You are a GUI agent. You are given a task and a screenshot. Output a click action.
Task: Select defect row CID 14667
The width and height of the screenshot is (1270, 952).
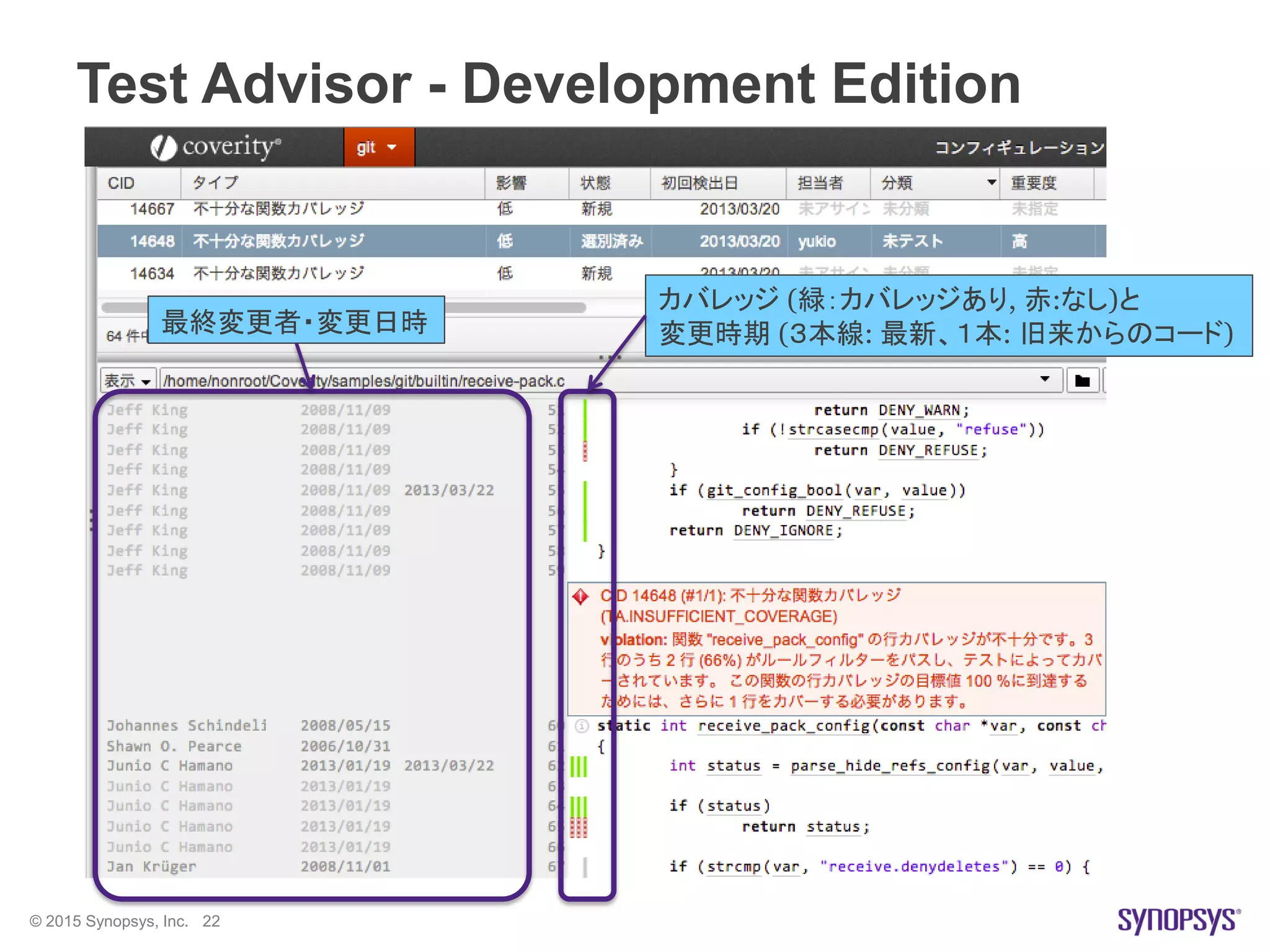pyautogui.click(x=602, y=209)
